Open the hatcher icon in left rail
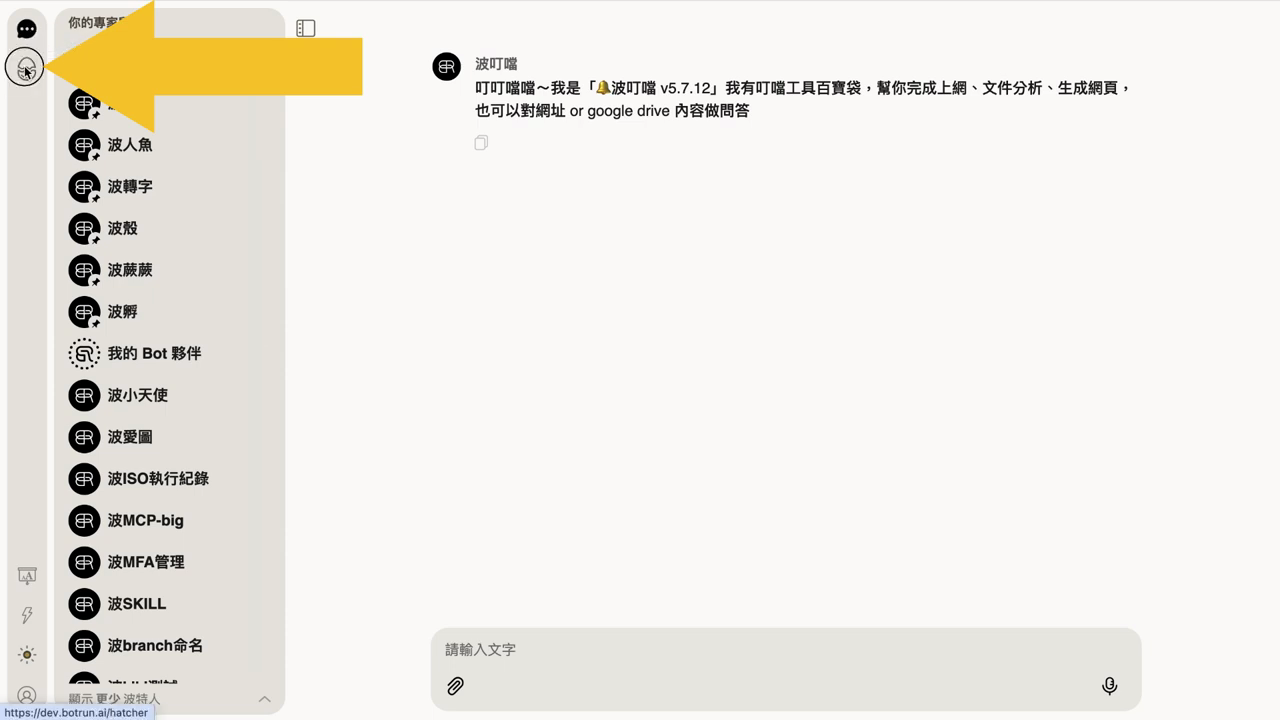The width and height of the screenshot is (1280, 720). [25, 68]
